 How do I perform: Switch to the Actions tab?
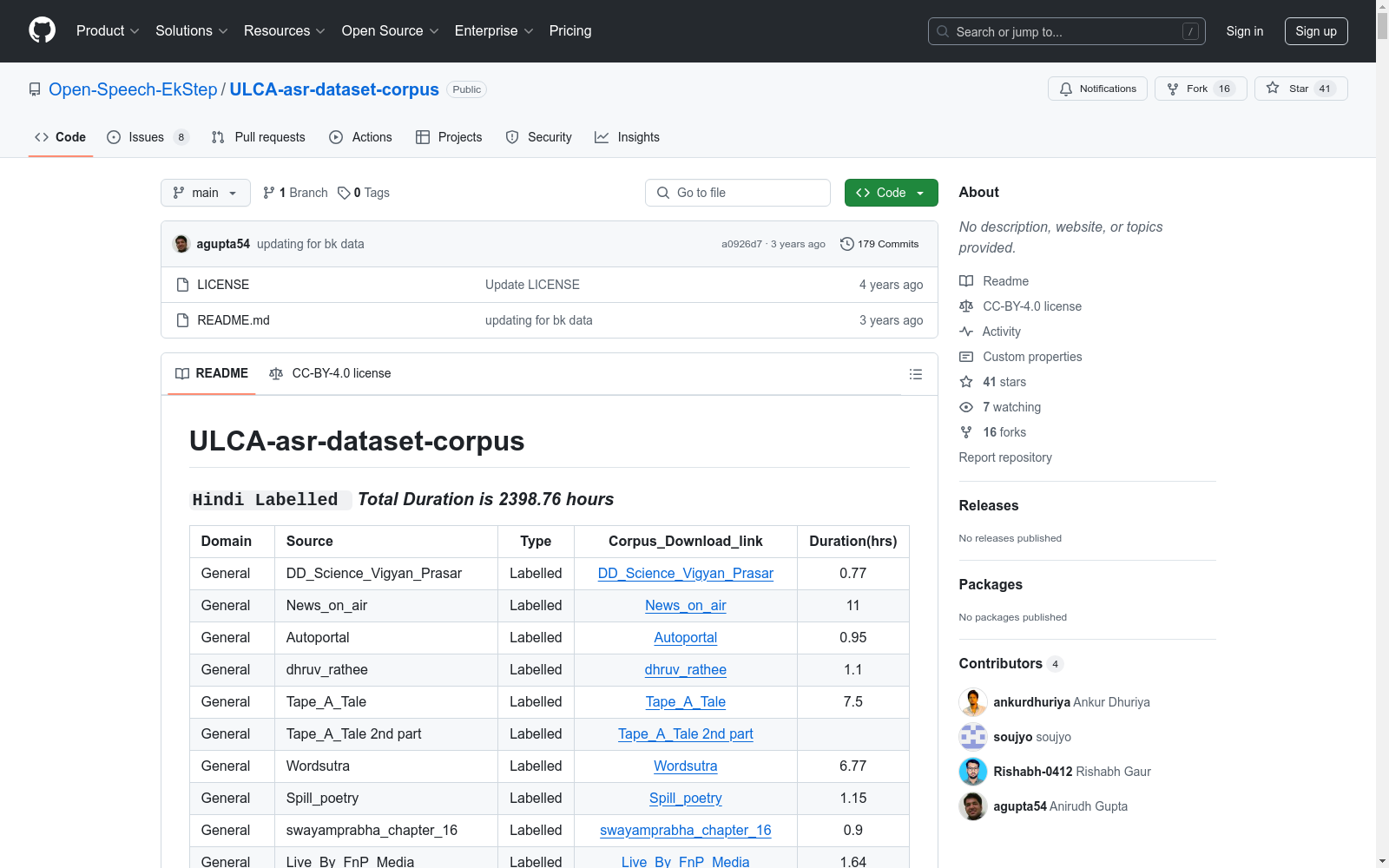(360, 137)
